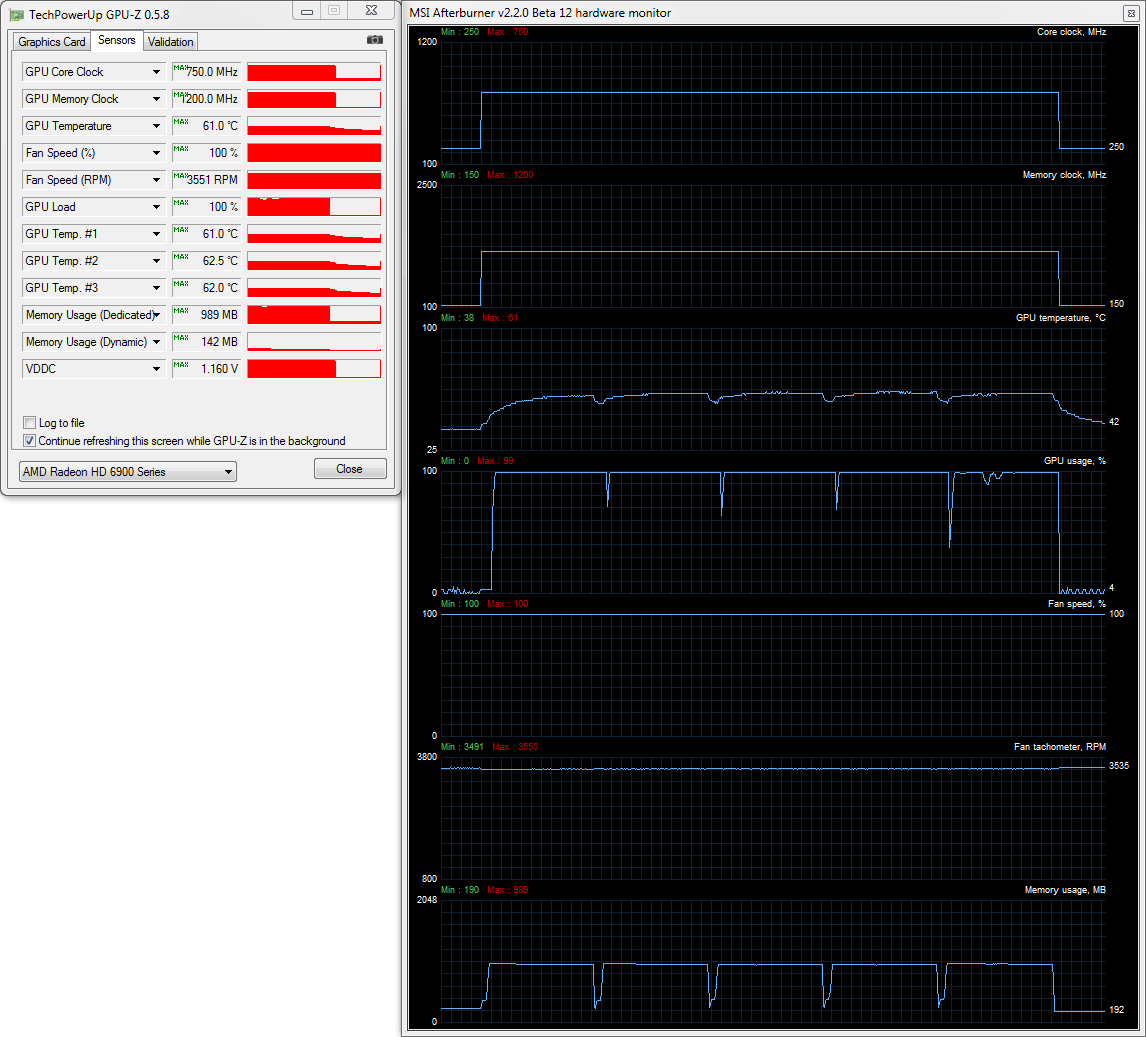Click the Close button in GPU-Z
Viewport: 1146px width, 1037px height.
(350, 469)
